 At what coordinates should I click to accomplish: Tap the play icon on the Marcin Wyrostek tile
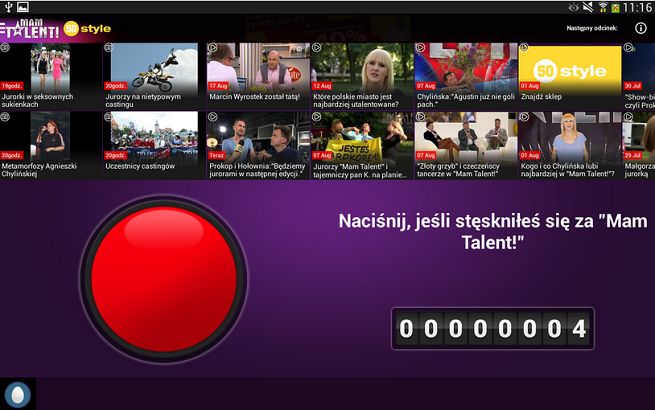coord(213,48)
